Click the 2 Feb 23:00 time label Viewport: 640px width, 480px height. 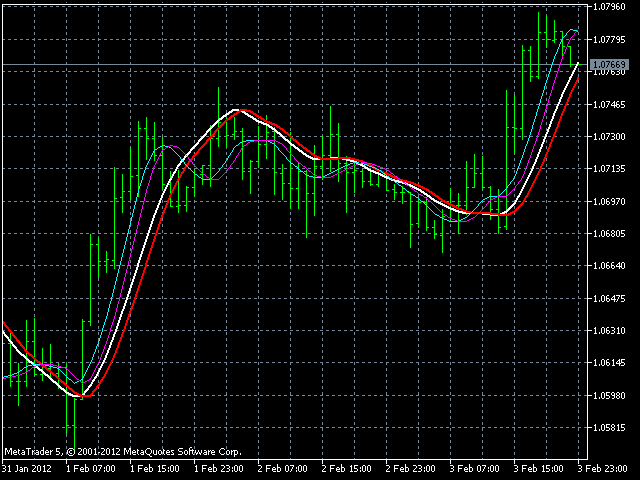pos(412,468)
